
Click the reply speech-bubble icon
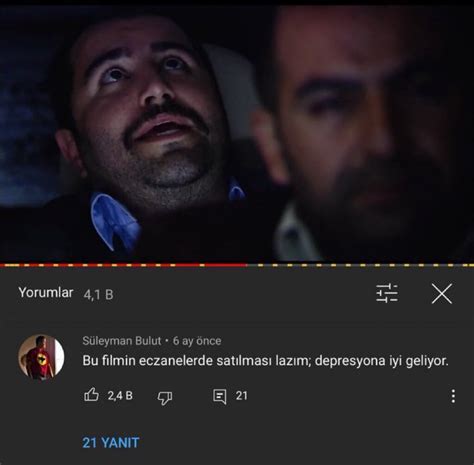(220, 397)
